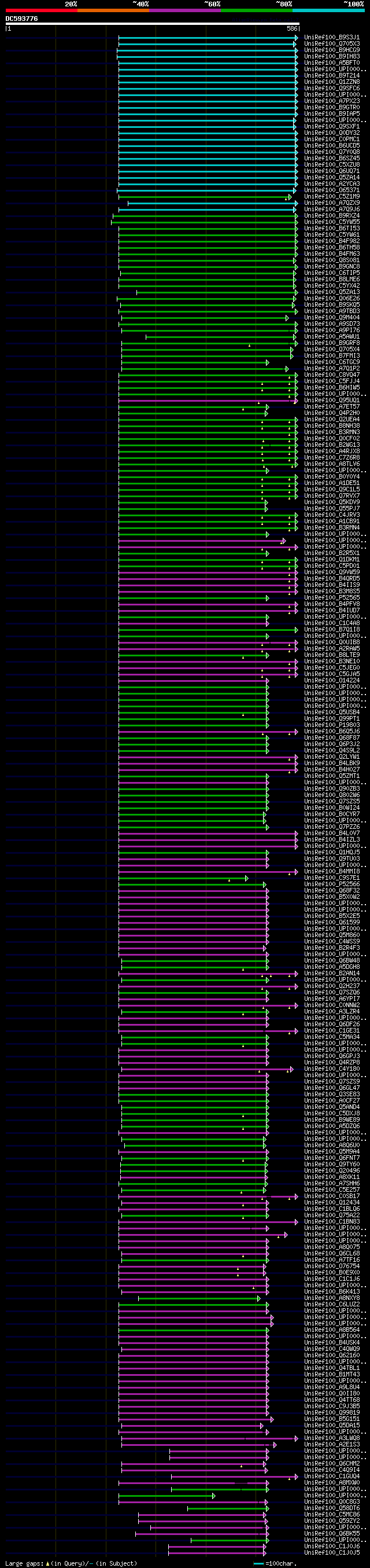The image size is (370, 1568).
Task: Select label UniRef100_B2WG13
Action: pos(332,445)
